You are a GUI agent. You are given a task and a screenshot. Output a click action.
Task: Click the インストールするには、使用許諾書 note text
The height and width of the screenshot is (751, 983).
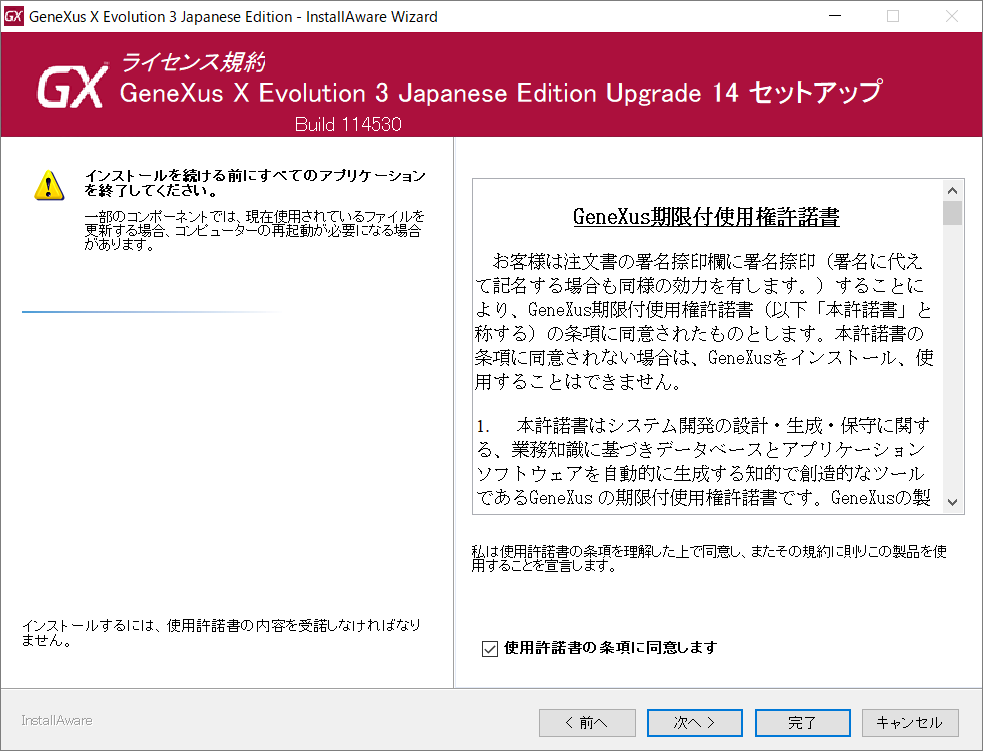coord(221,633)
